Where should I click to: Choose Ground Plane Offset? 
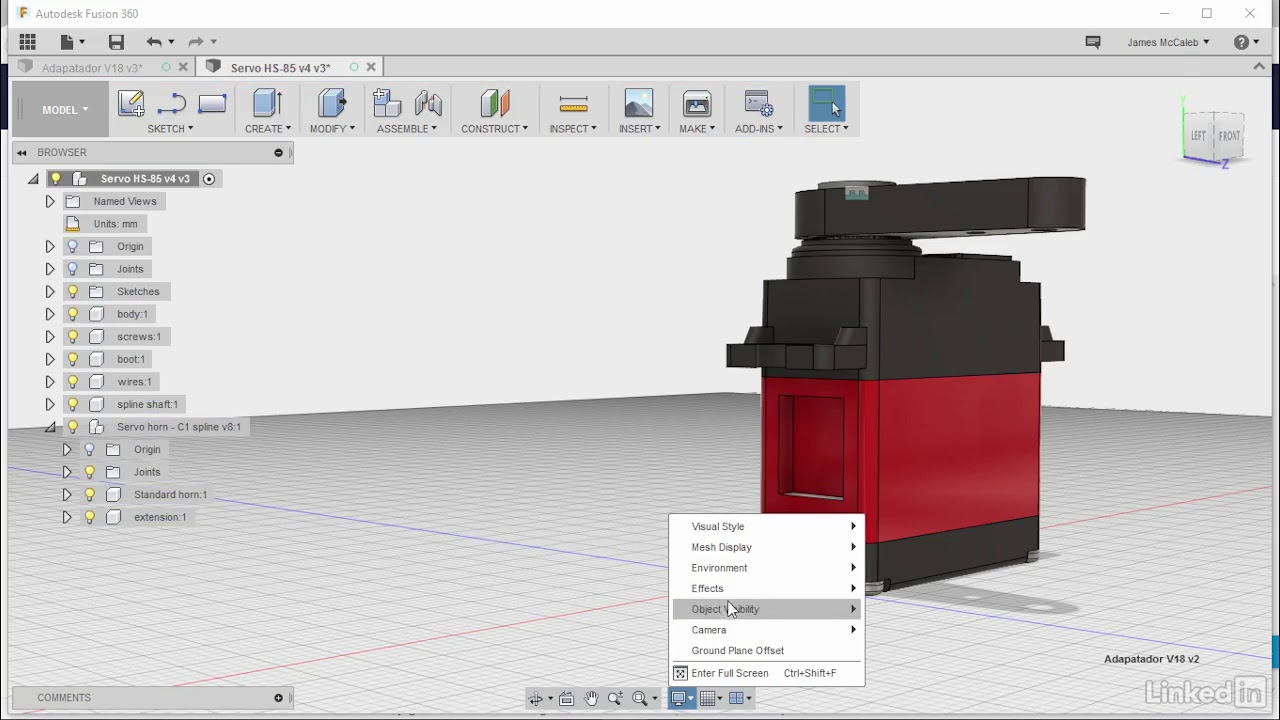pos(767,651)
